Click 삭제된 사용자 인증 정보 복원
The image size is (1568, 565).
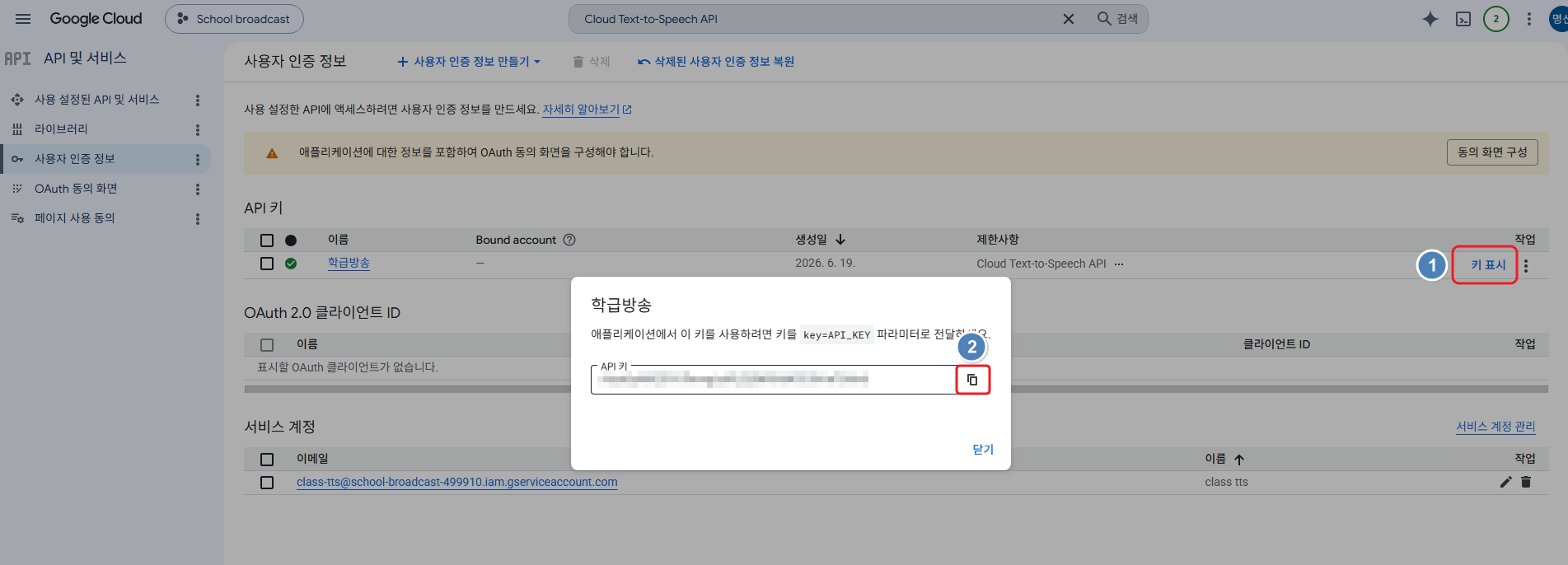[716, 62]
